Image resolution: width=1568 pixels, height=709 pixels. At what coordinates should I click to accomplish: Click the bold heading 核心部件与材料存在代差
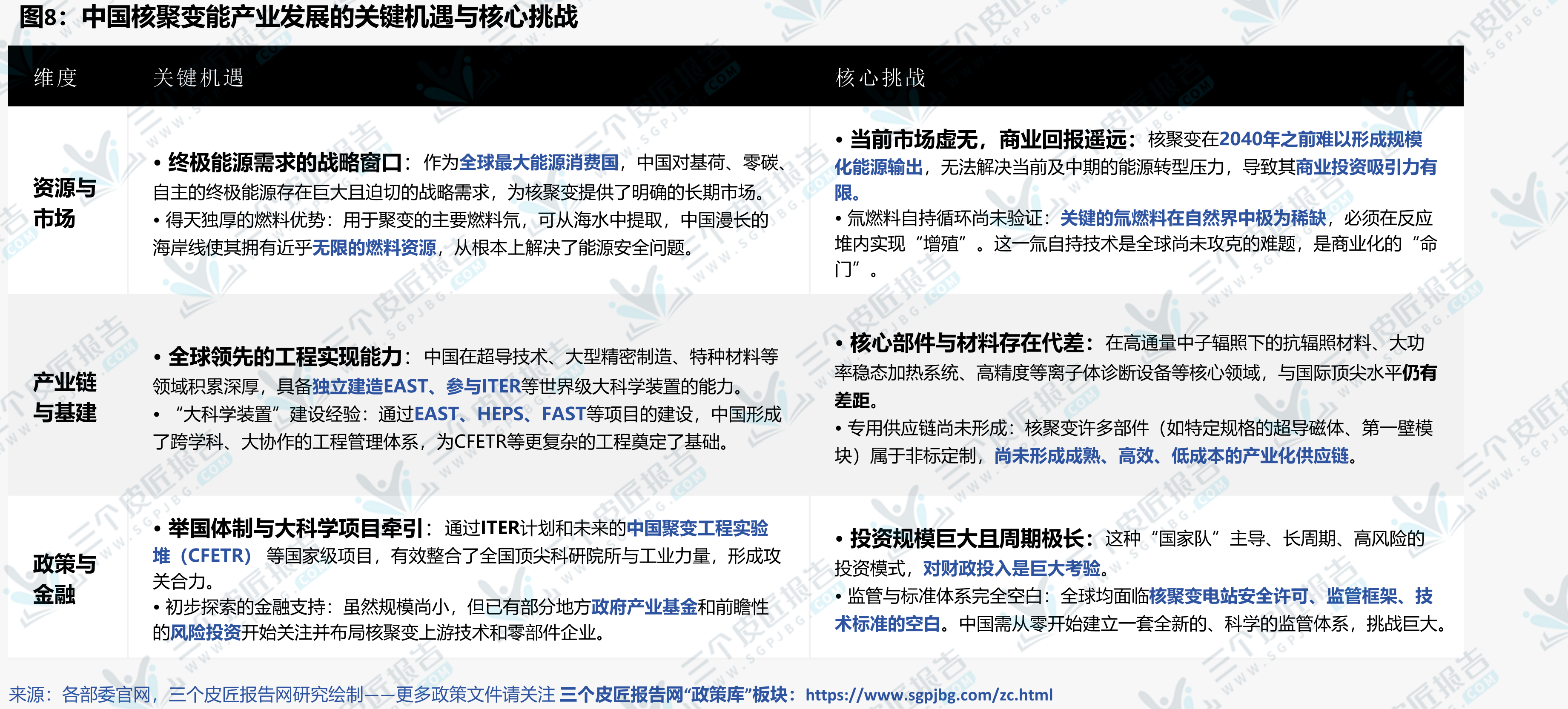tap(967, 344)
